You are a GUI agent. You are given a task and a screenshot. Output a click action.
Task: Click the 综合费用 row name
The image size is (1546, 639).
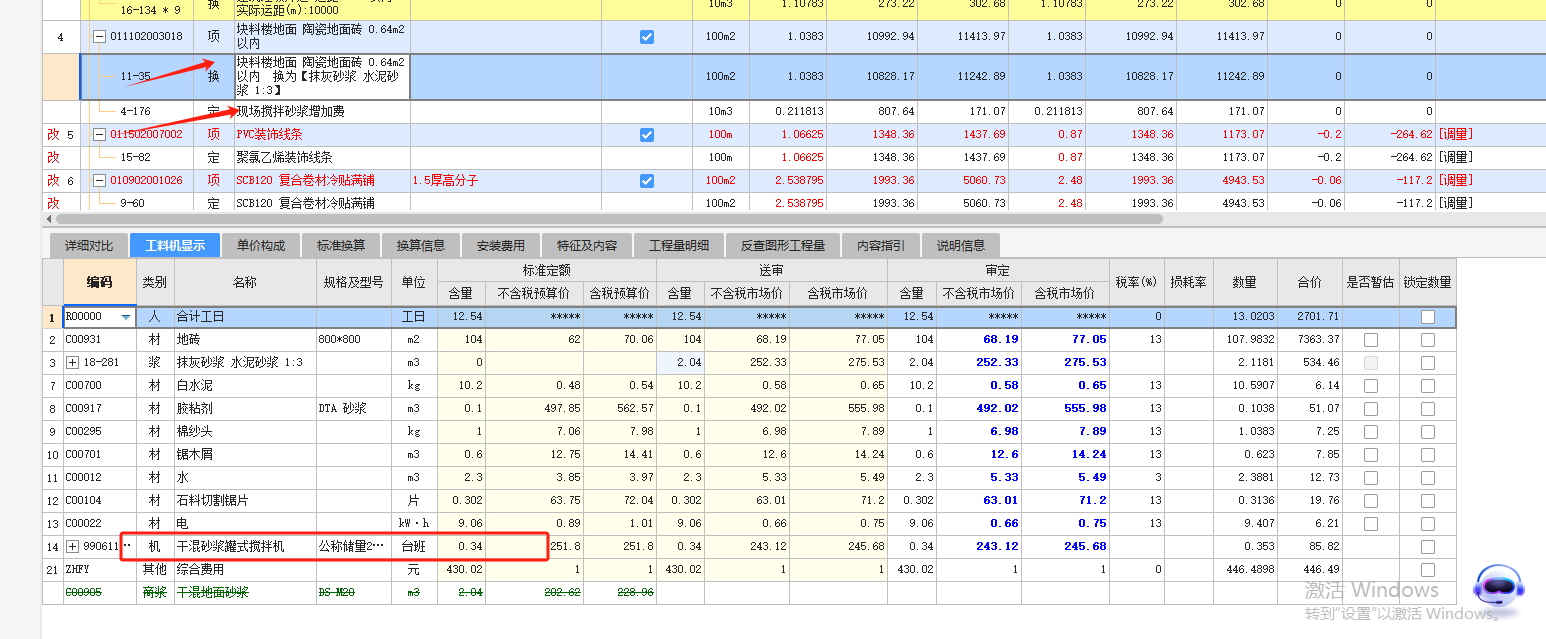[x=201, y=569]
